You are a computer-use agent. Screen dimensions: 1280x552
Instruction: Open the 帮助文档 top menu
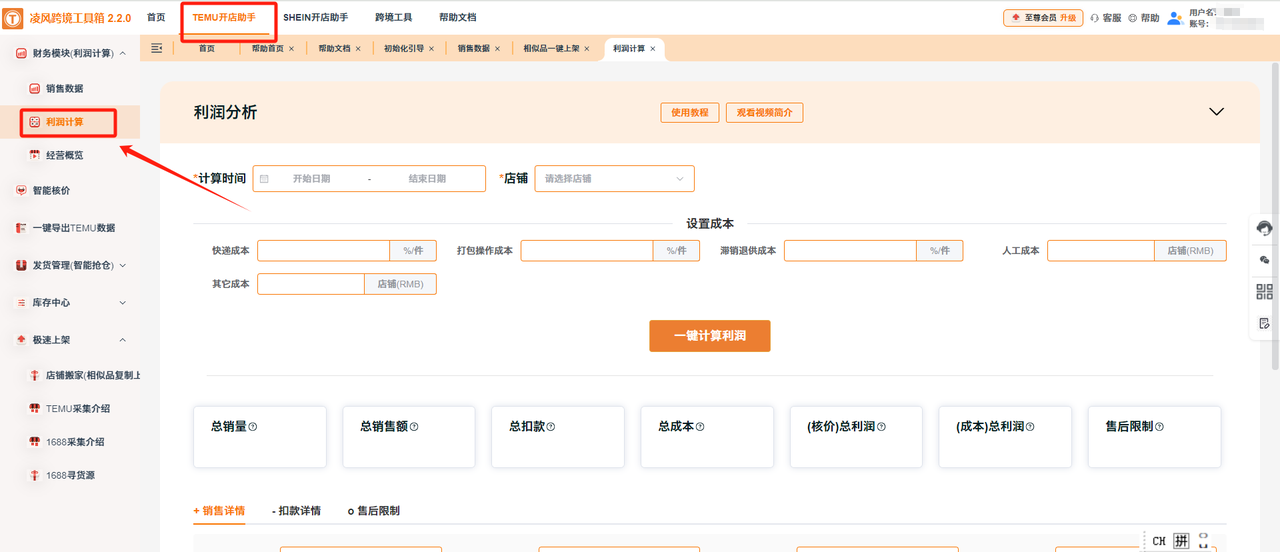pyautogui.click(x=457, y=18)
